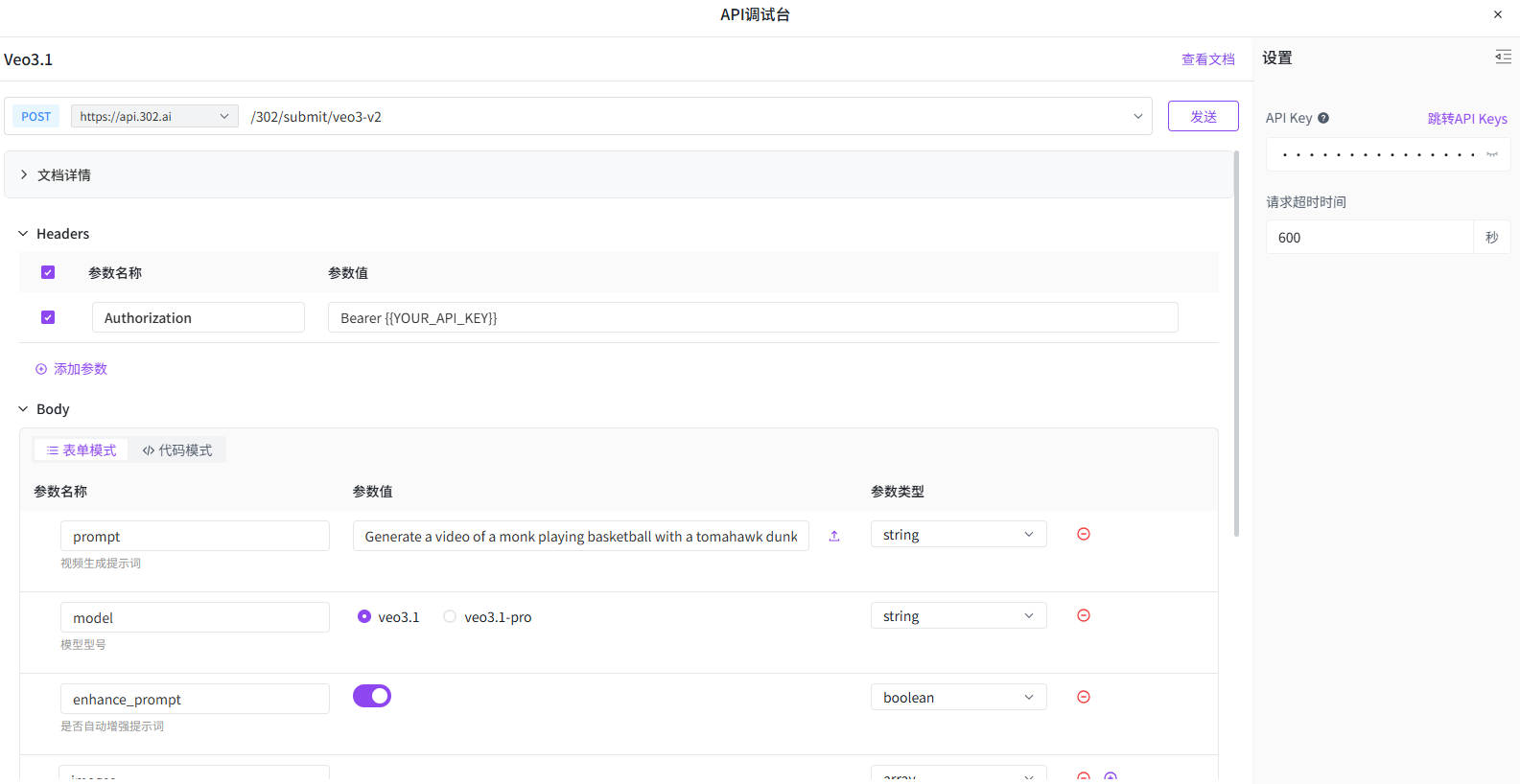Image resolution: width=1520 pixels, height=784 pixels.
Task: Open the base URL dropdown
Action: (154, 116)
